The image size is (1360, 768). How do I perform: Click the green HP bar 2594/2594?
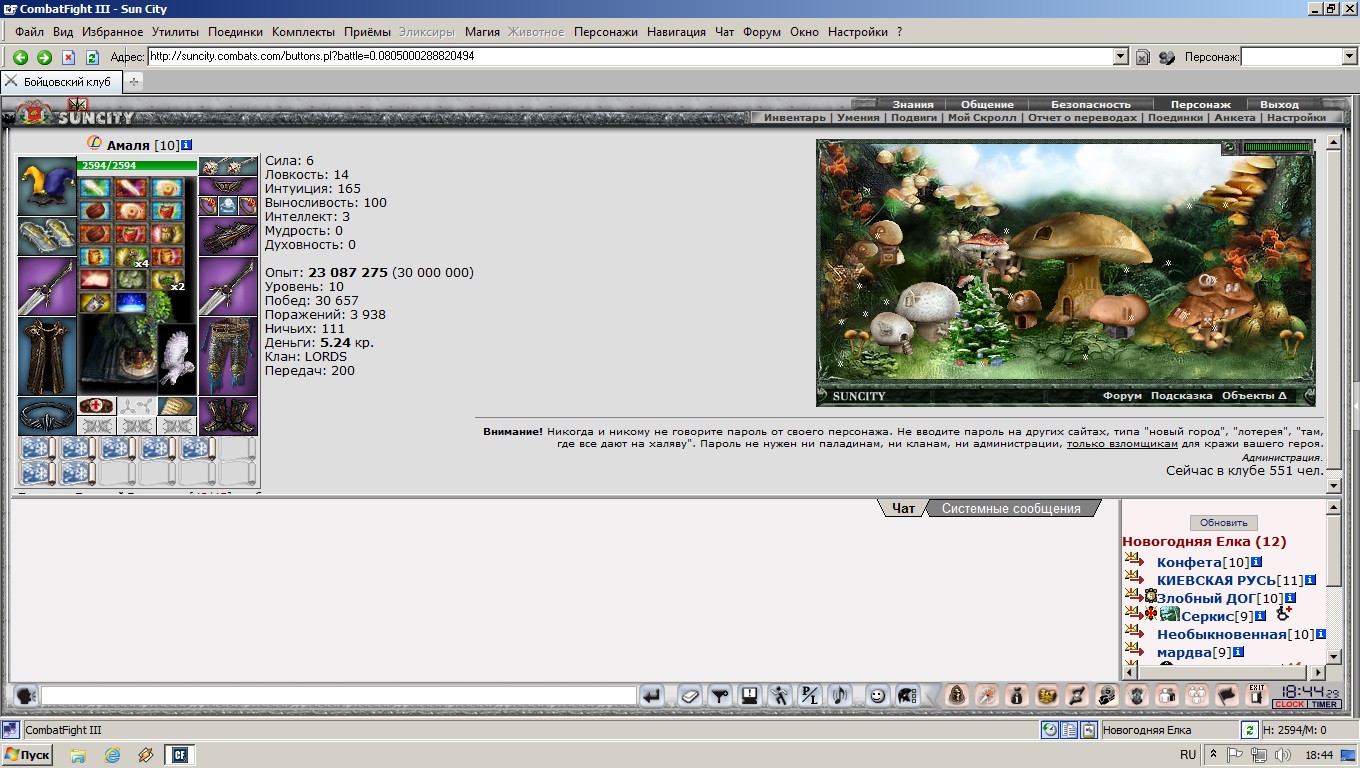click(137, 165)
